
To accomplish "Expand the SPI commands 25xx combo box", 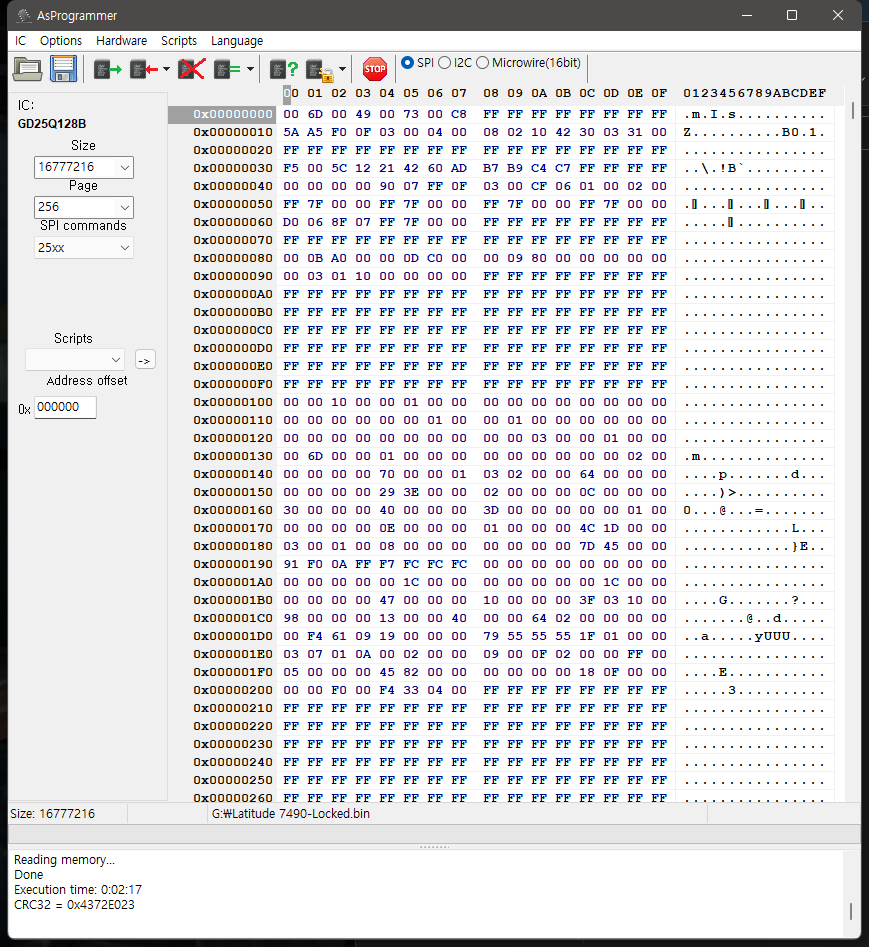I will coord(124,248).
